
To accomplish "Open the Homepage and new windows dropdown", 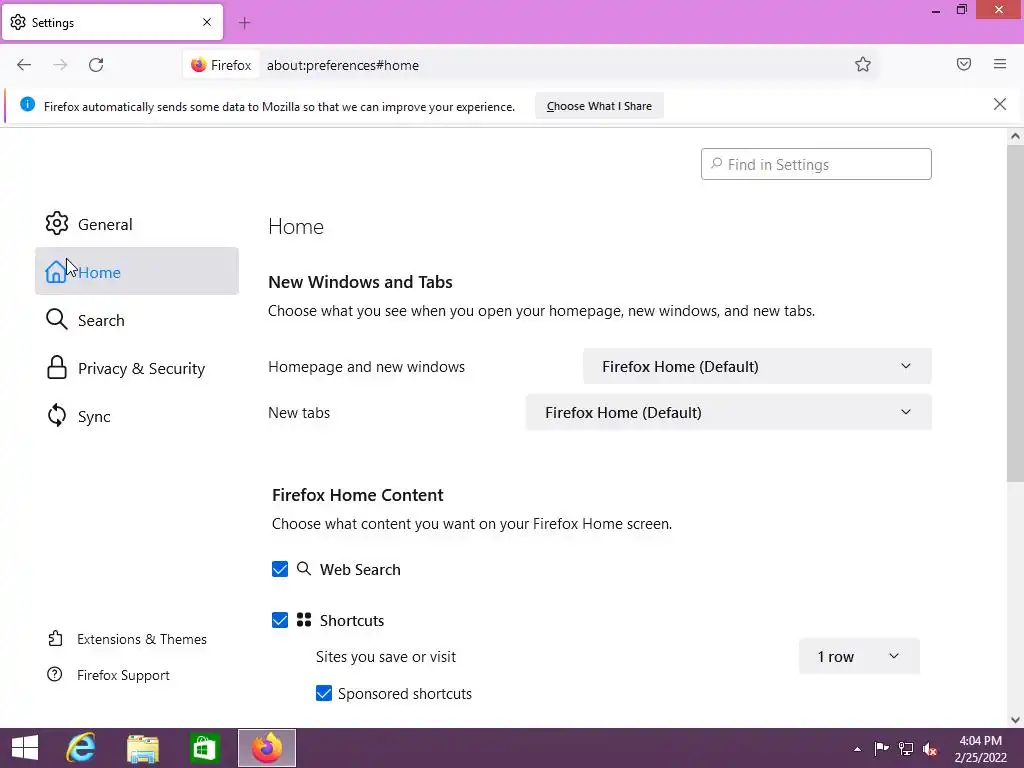I will 757,366.
